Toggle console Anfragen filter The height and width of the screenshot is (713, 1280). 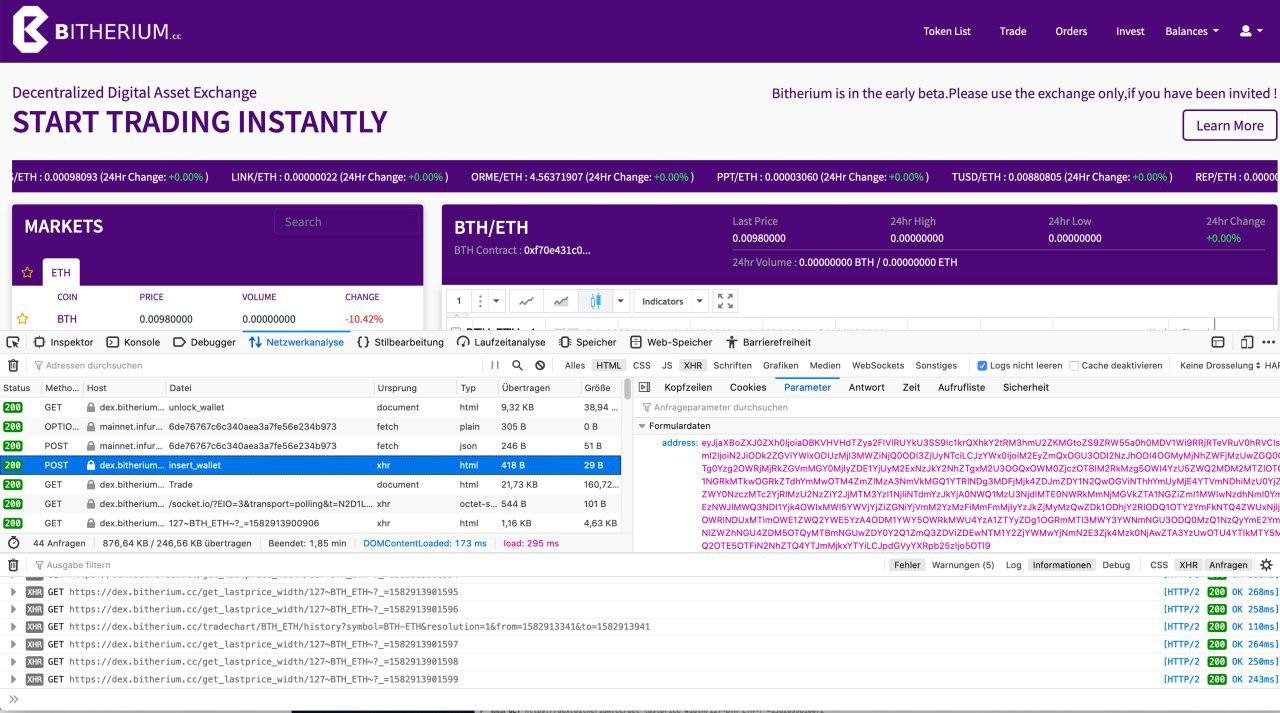(1228, 565)
